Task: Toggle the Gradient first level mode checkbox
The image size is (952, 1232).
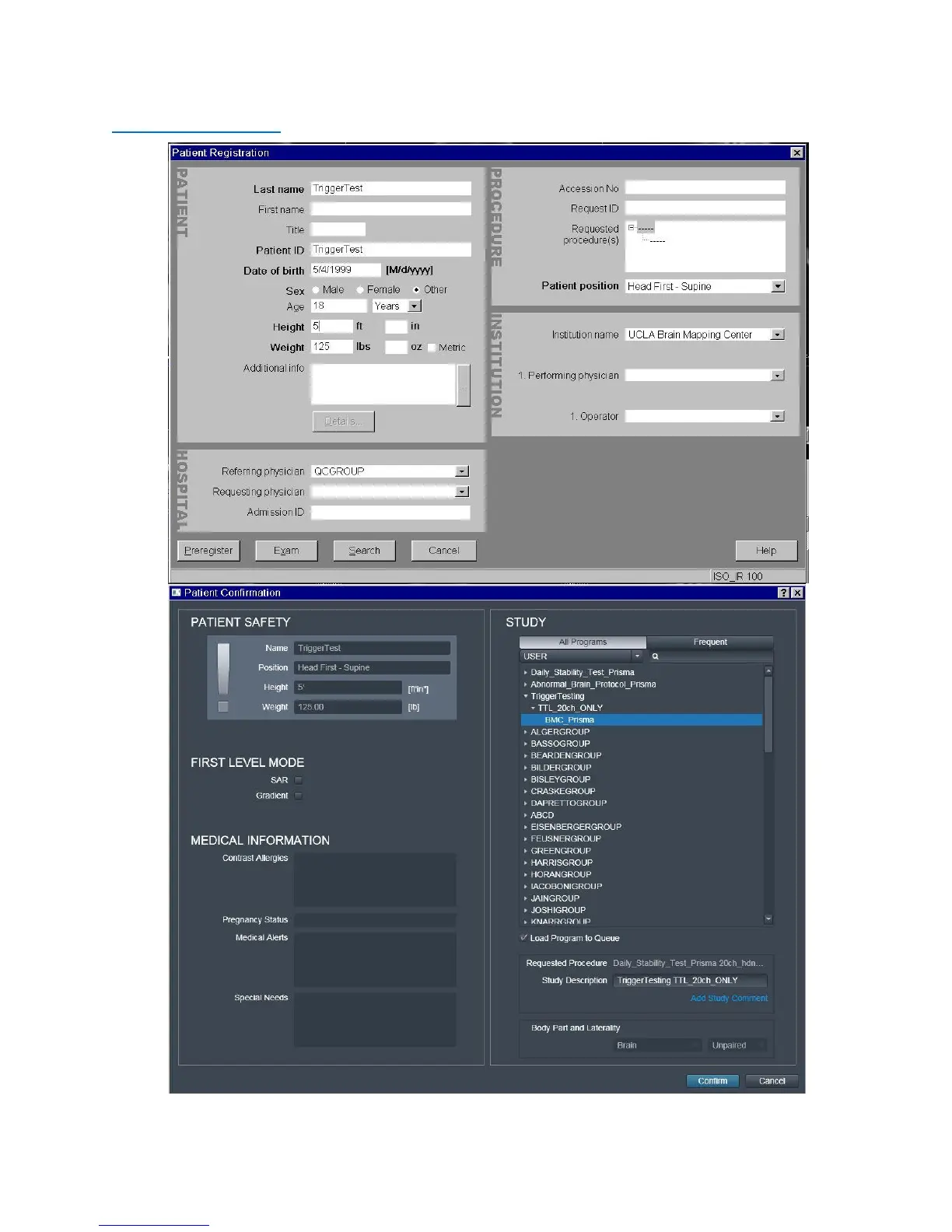Action: [298, 796]
